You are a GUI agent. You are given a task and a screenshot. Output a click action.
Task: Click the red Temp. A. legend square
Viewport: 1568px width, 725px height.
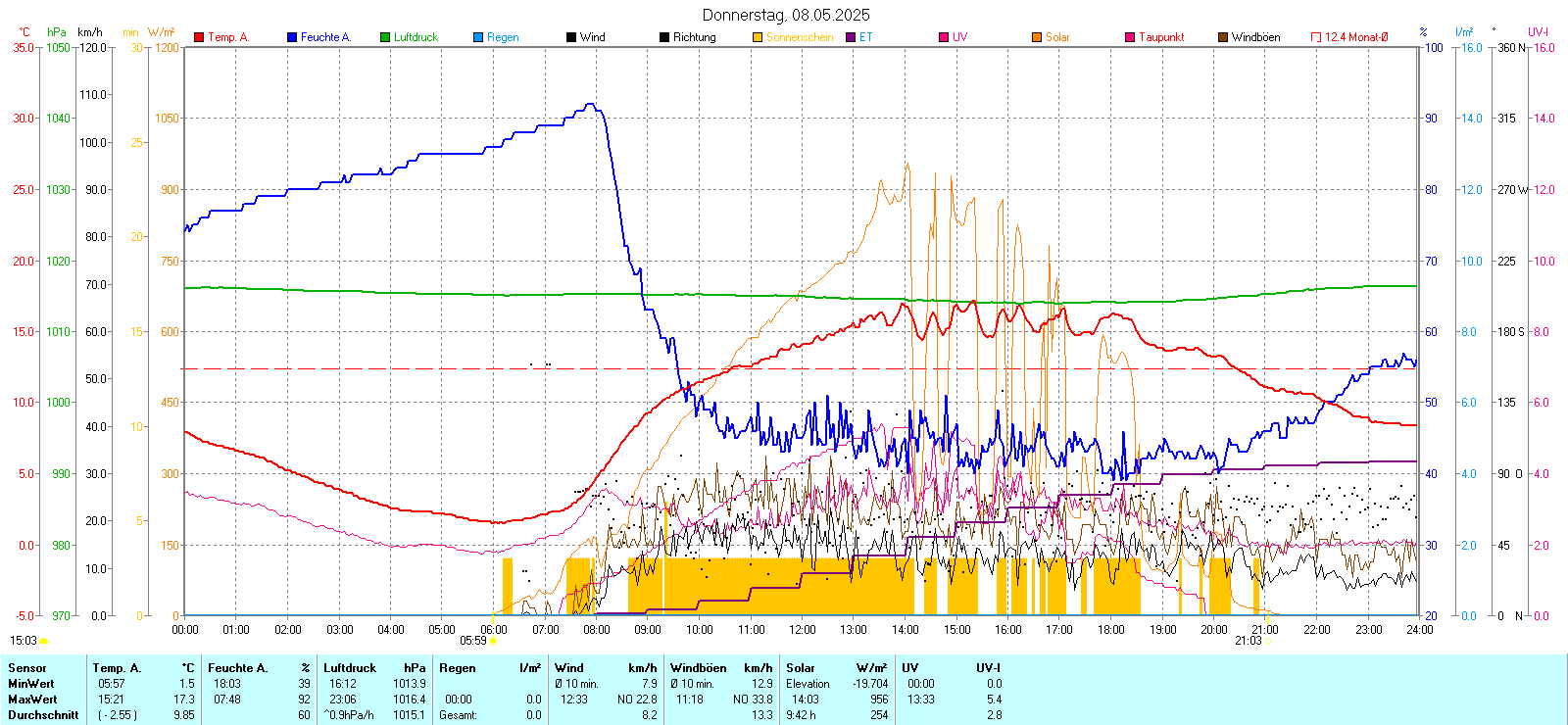[199, 37]
